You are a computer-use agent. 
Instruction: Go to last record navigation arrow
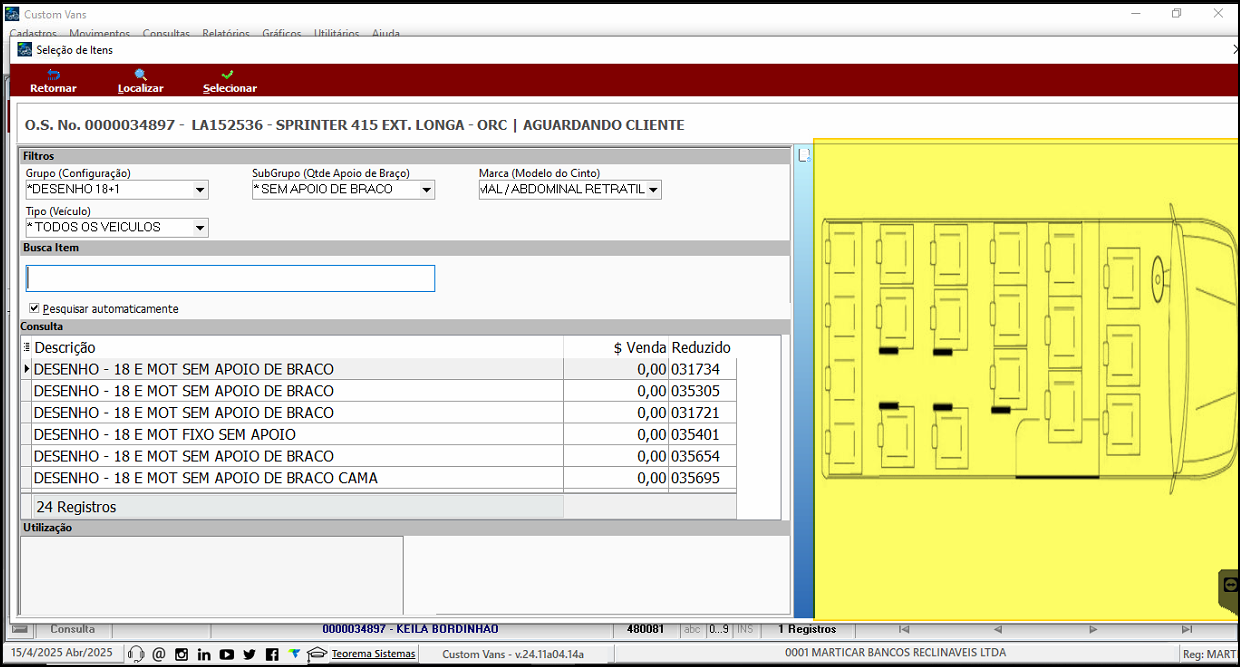click(x=1187, y=629)
